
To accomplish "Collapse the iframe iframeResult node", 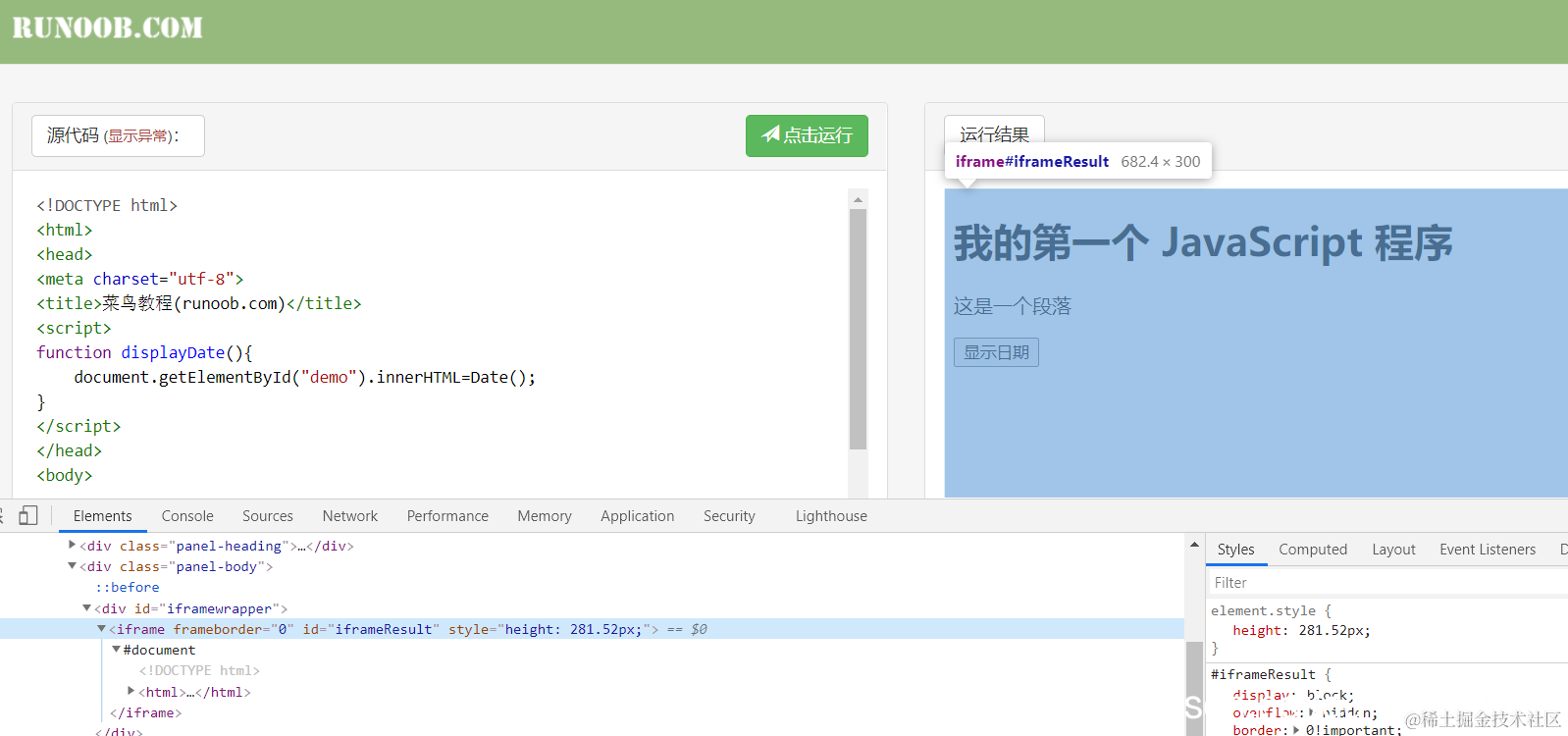I will 101,629.
